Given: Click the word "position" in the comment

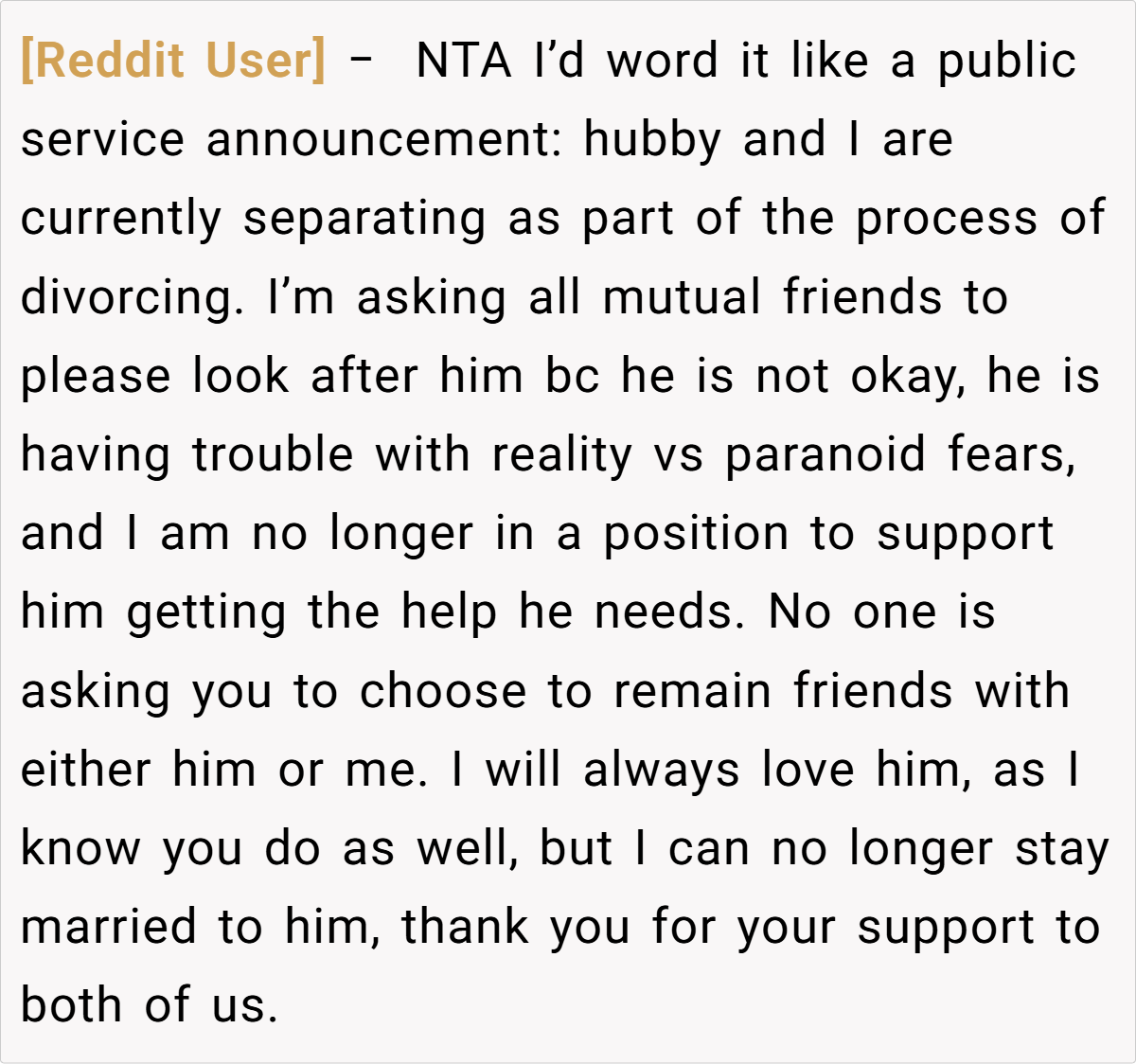Looking at the screenshot, I should pyautogui.click(x=696, y=534).
